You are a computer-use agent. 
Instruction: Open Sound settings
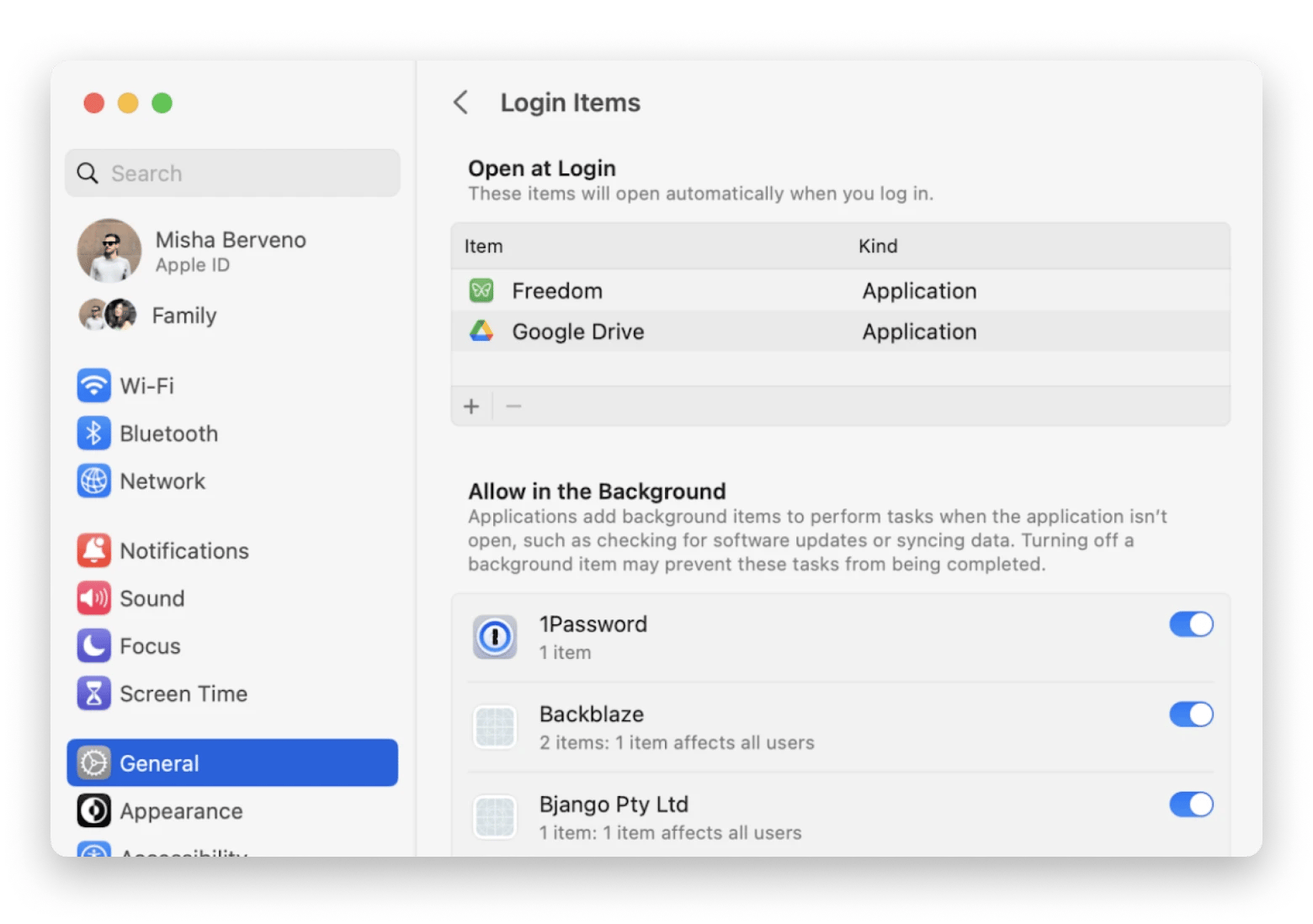pyautogui.click(x=232, y=598)
